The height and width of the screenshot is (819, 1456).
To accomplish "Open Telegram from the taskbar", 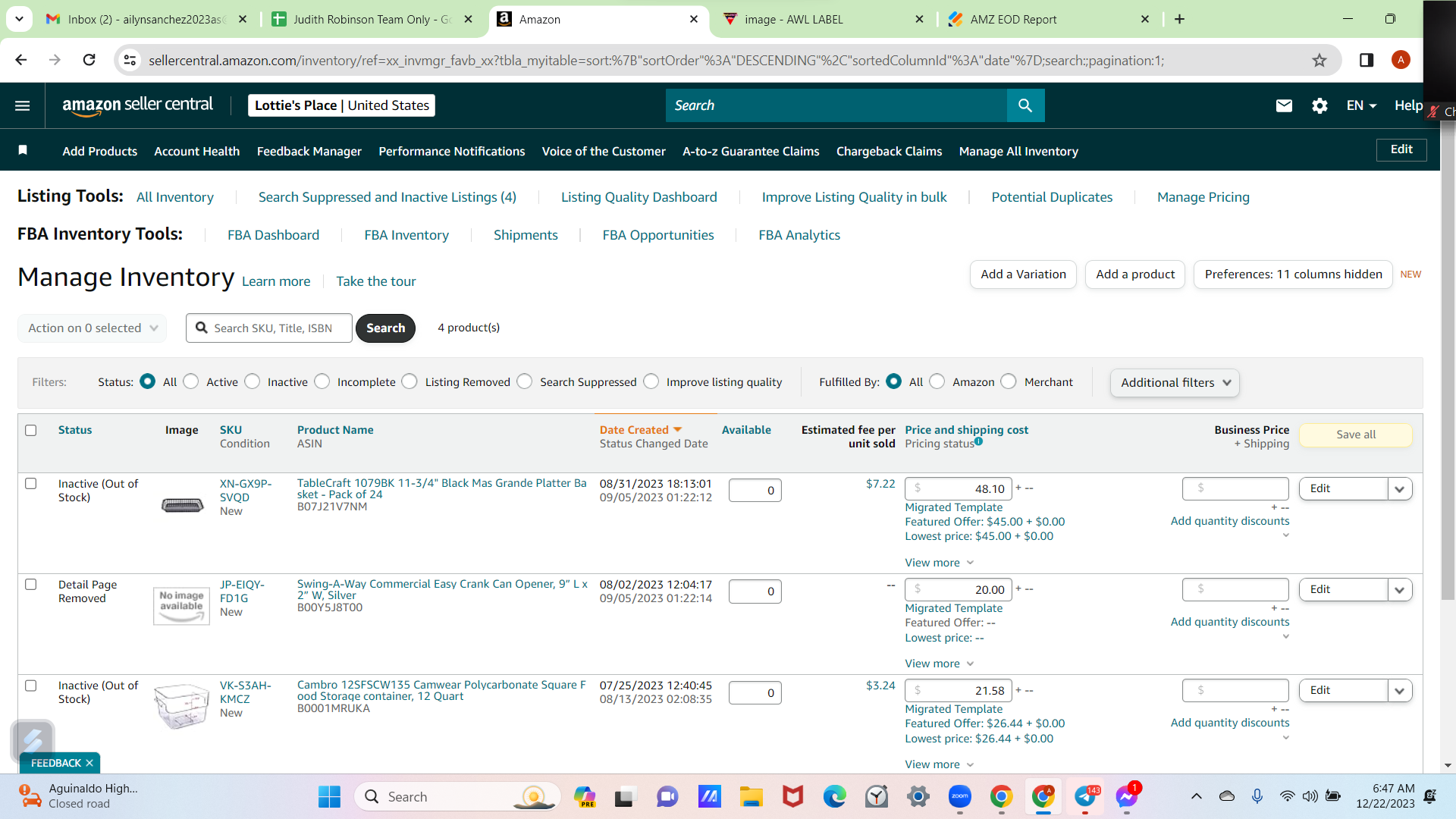I will pyautogui.click(x=1085, y=796).
